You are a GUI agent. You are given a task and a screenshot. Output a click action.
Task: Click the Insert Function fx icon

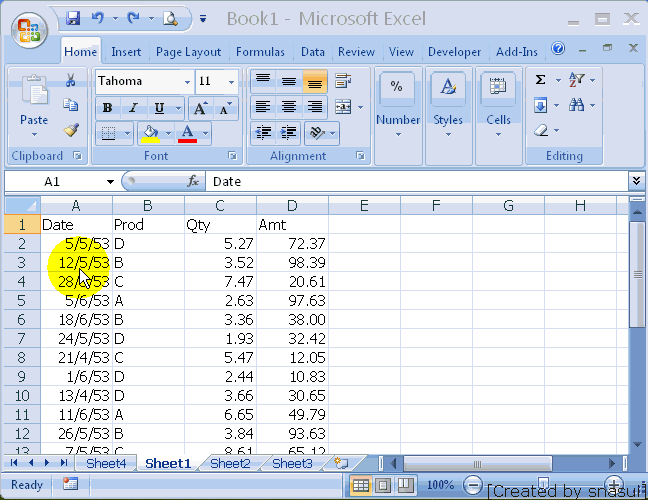pyautogui.click(x=194, y=181)
